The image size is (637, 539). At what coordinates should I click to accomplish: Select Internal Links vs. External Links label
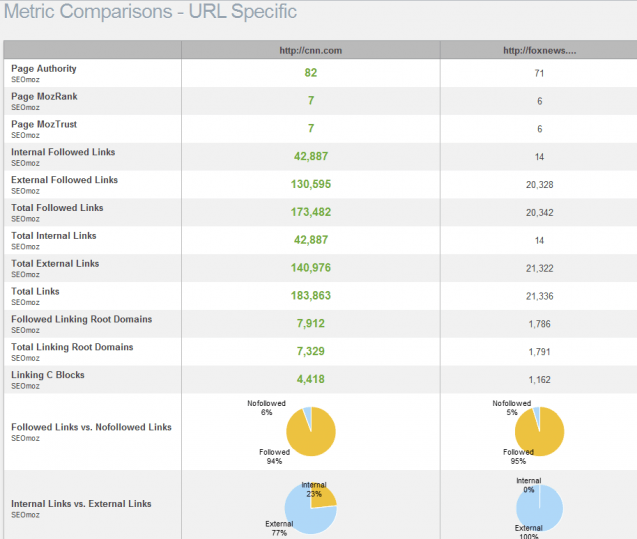81,504
